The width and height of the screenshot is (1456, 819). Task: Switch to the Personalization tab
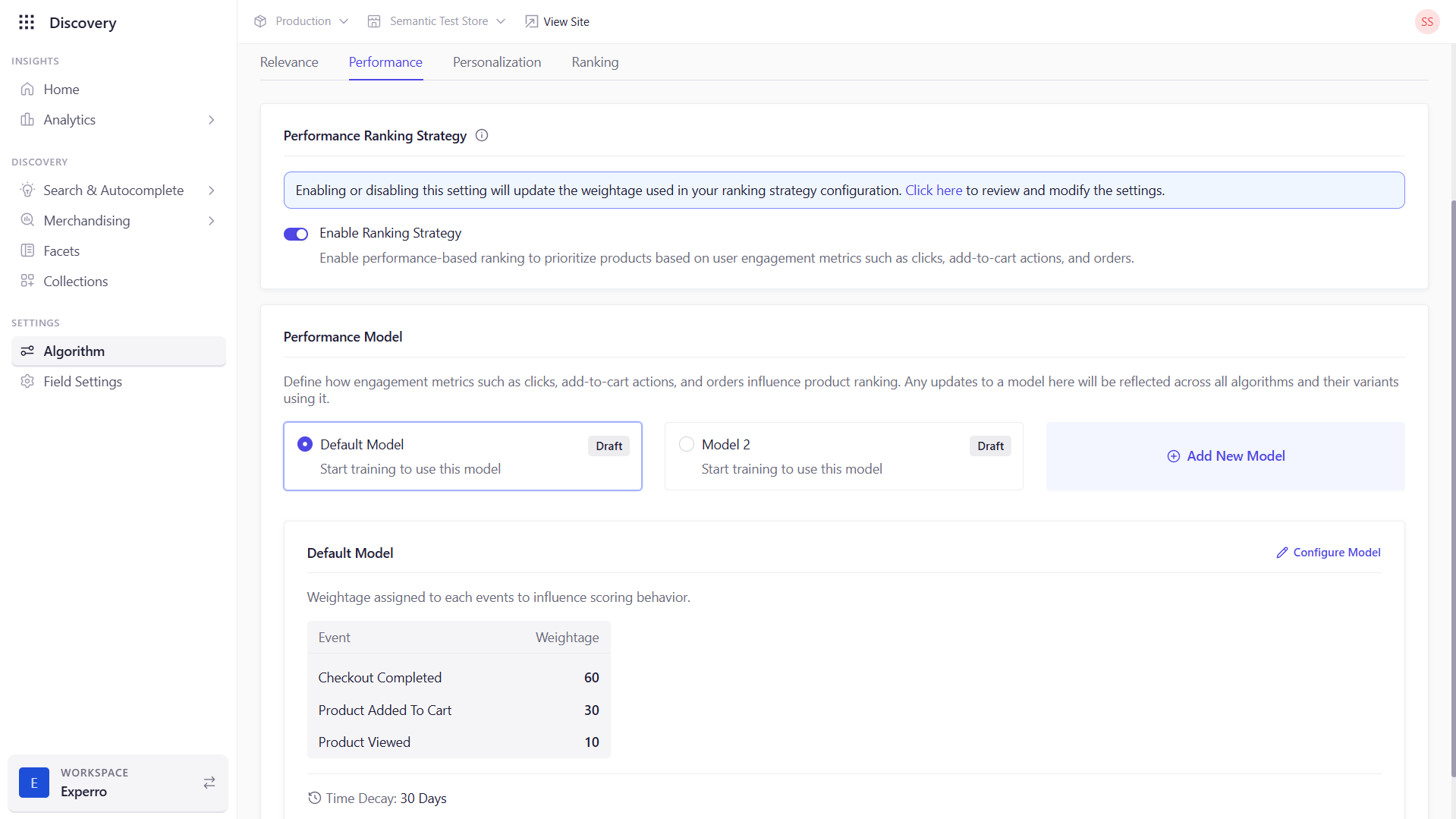click(497, 62)
